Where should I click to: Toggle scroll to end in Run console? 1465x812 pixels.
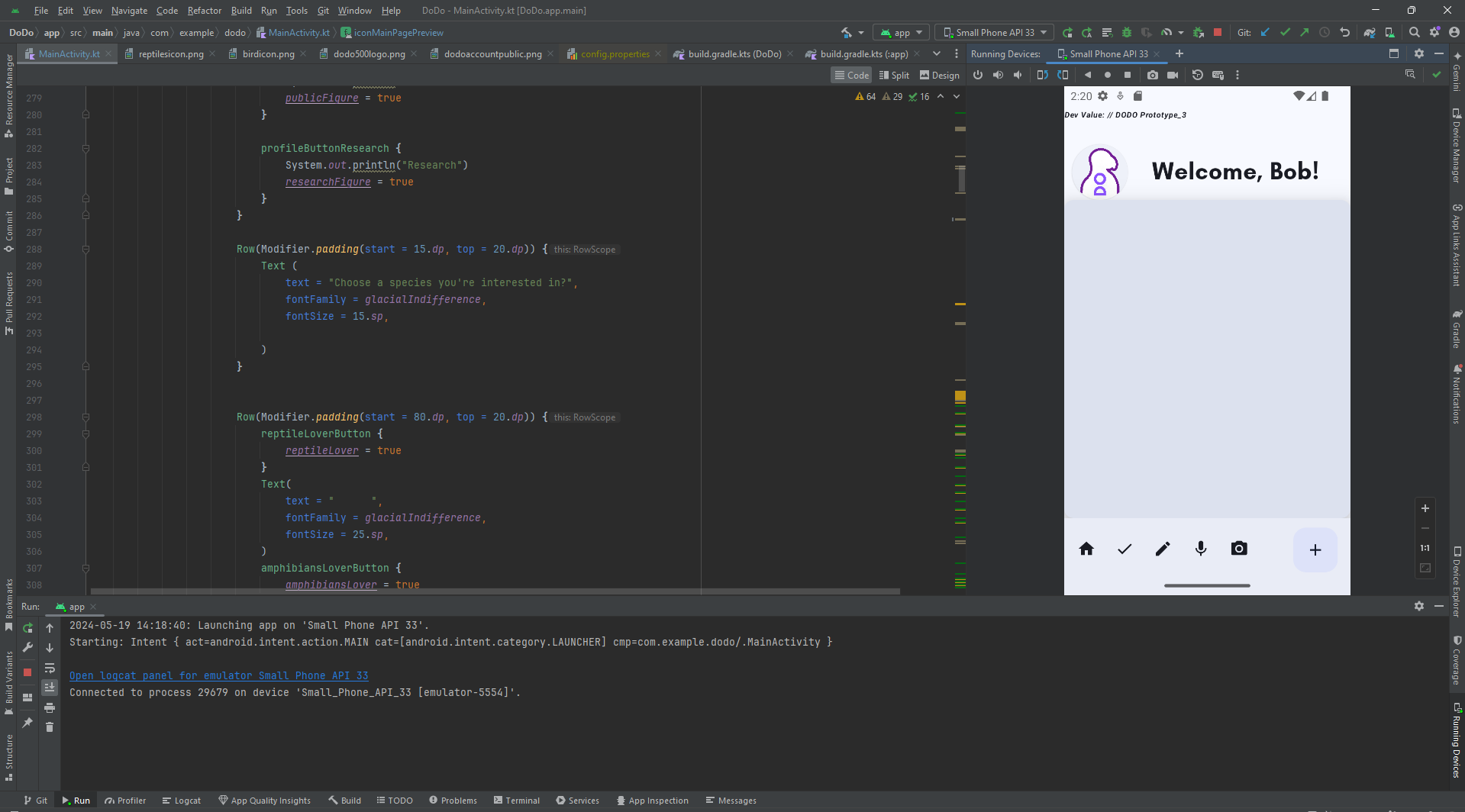[x=50, y=688]
